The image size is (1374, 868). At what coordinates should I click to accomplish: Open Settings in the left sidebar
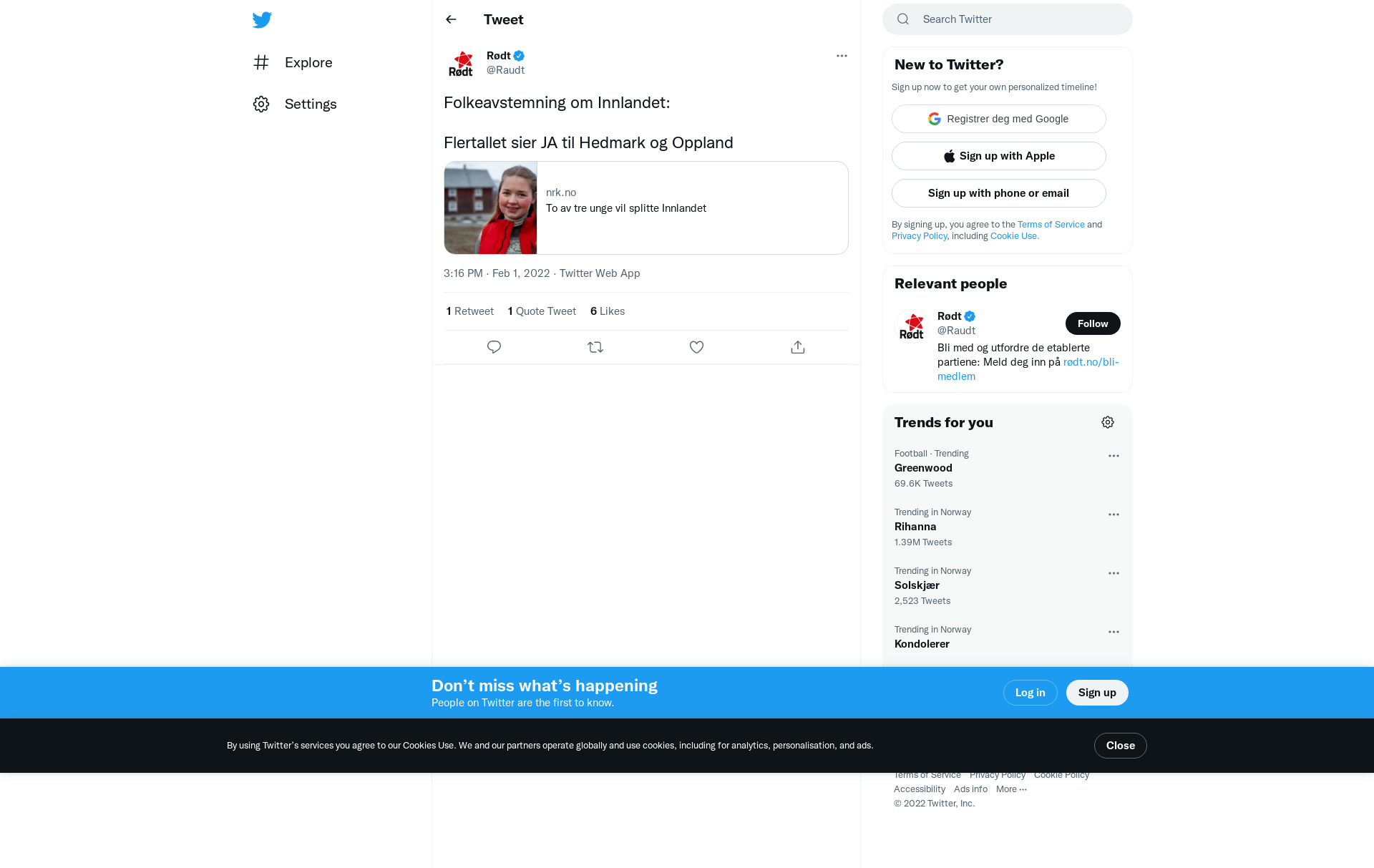pyautogui.click(x=295, y=104)
